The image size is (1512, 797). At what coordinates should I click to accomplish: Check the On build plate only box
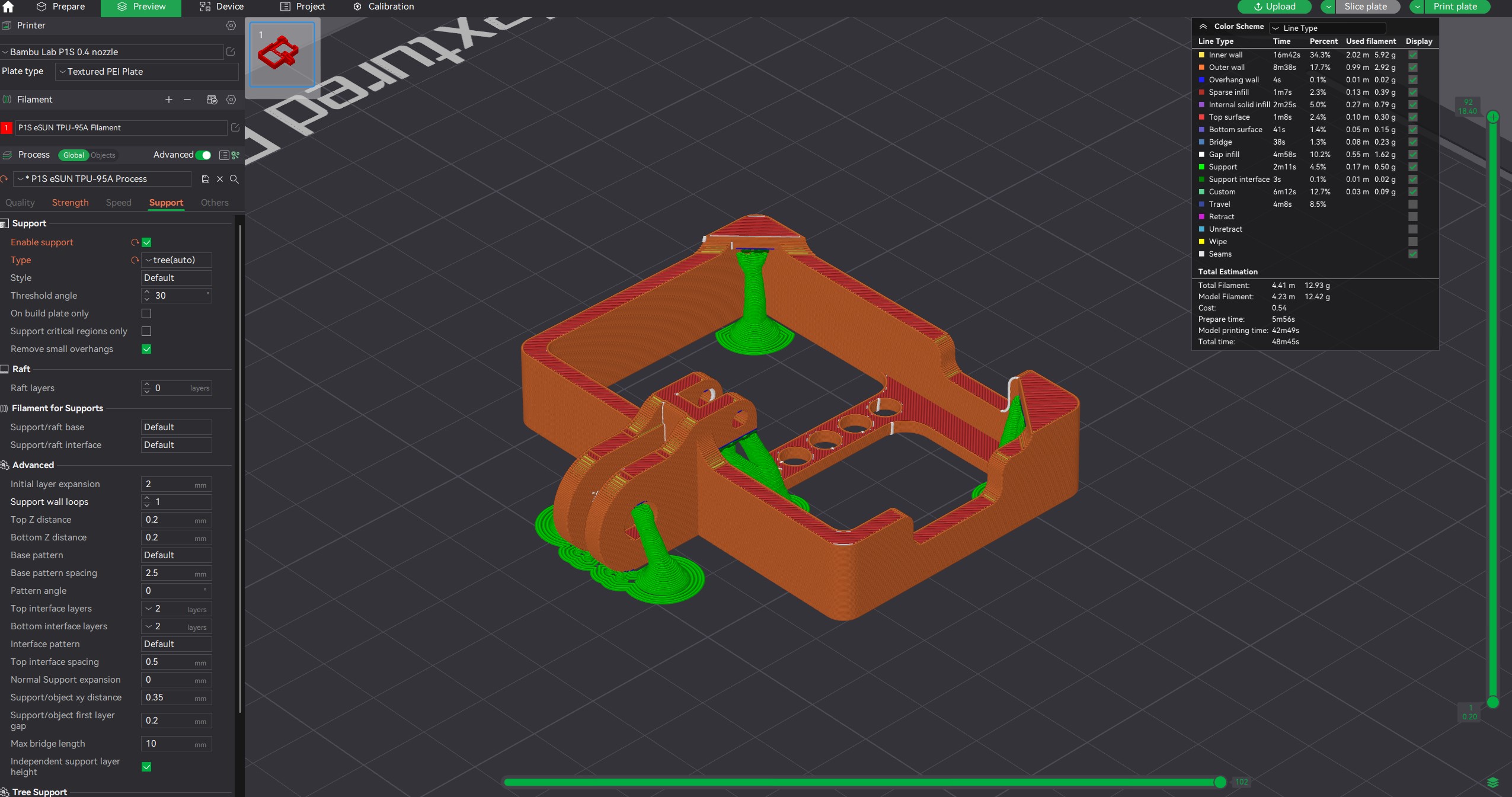[146, 313]
